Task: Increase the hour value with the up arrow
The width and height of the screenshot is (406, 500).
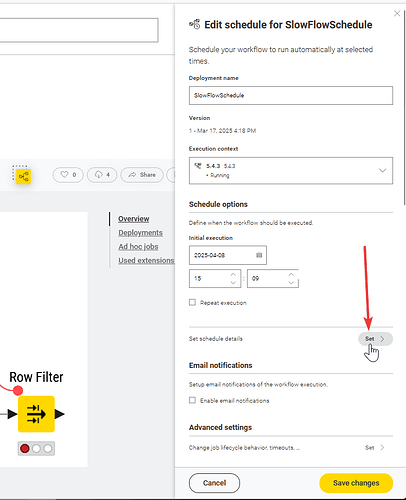Action: (x=233, y=274)
